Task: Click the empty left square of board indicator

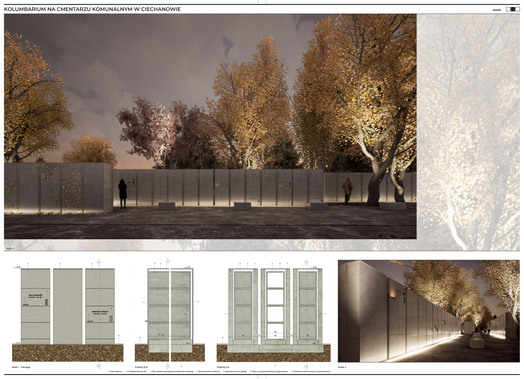Action: [x=509, y=9]
